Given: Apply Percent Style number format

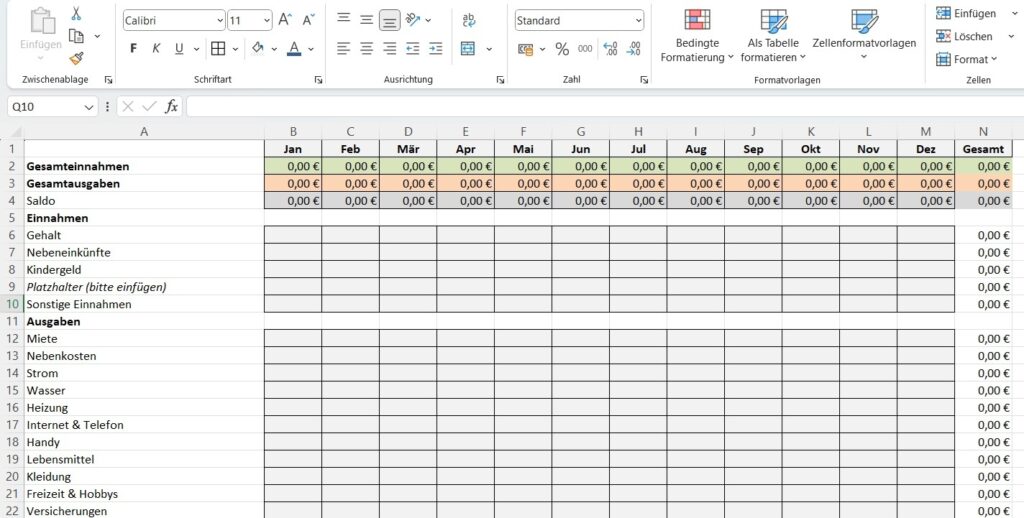Looking at the screenshot, I should click(x=562, y=49).
